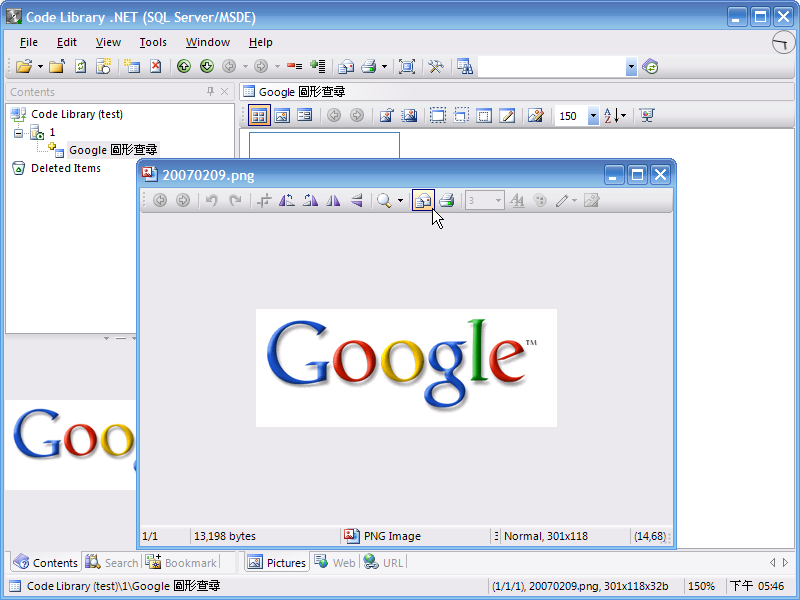Expand the search combo box dropdown arrow
The height and width of the screenshot is (600, 800).
[631, 66]
